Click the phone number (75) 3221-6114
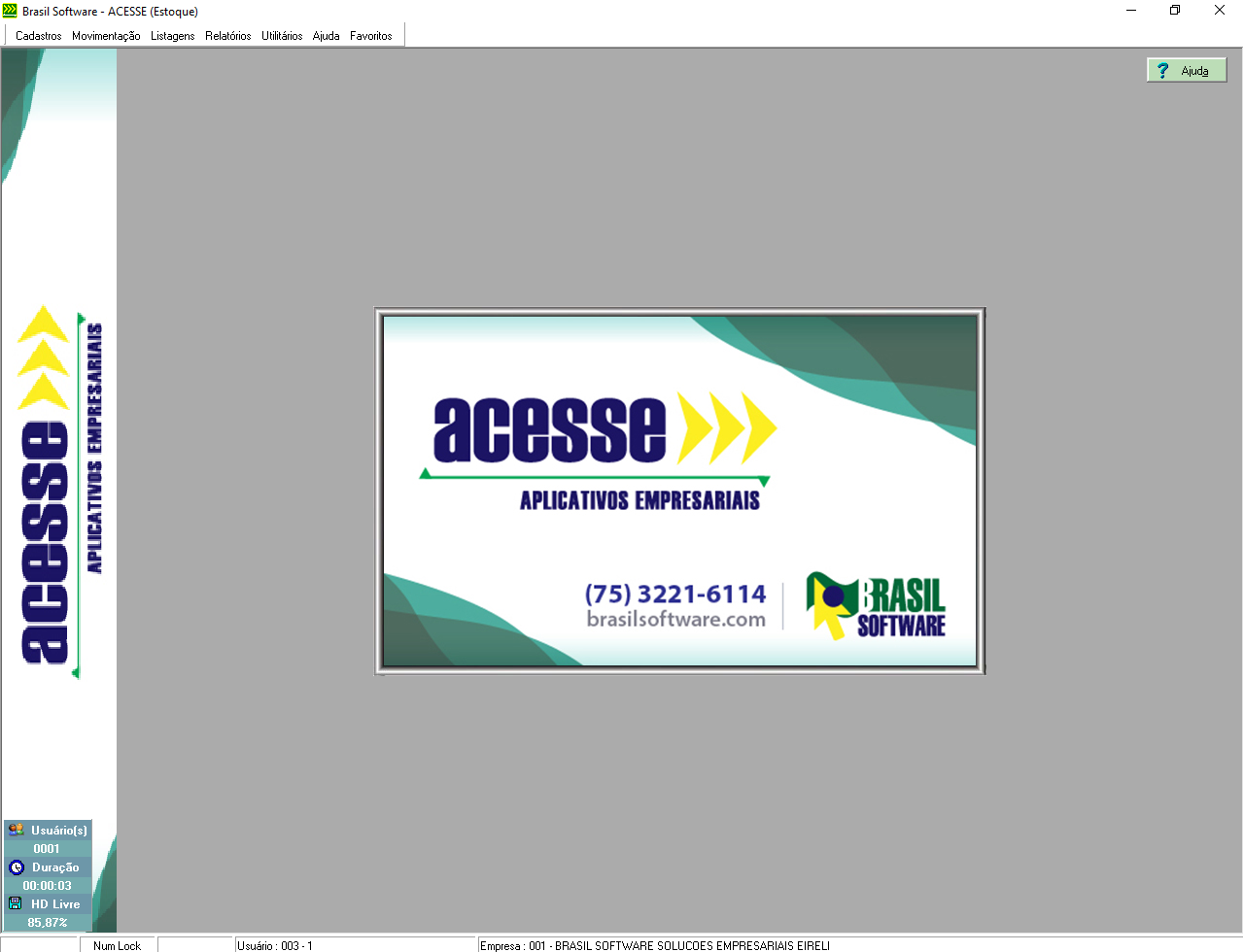1244x952 pixels. coord(675,594)
